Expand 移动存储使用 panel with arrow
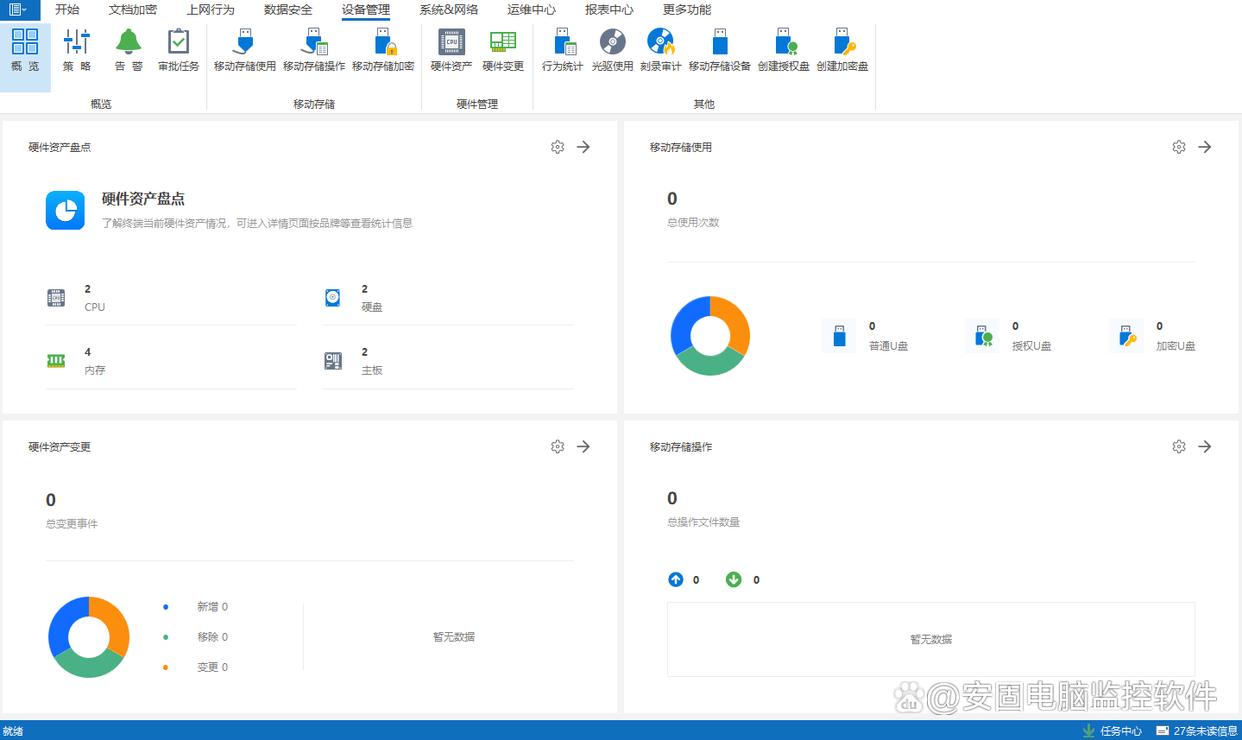1242x740 pixels. pyautogui.click(x=1205, y=147)
